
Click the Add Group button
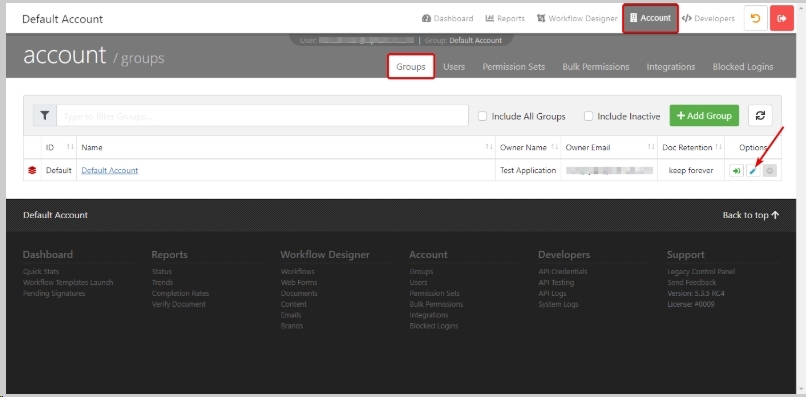[704, 116]
